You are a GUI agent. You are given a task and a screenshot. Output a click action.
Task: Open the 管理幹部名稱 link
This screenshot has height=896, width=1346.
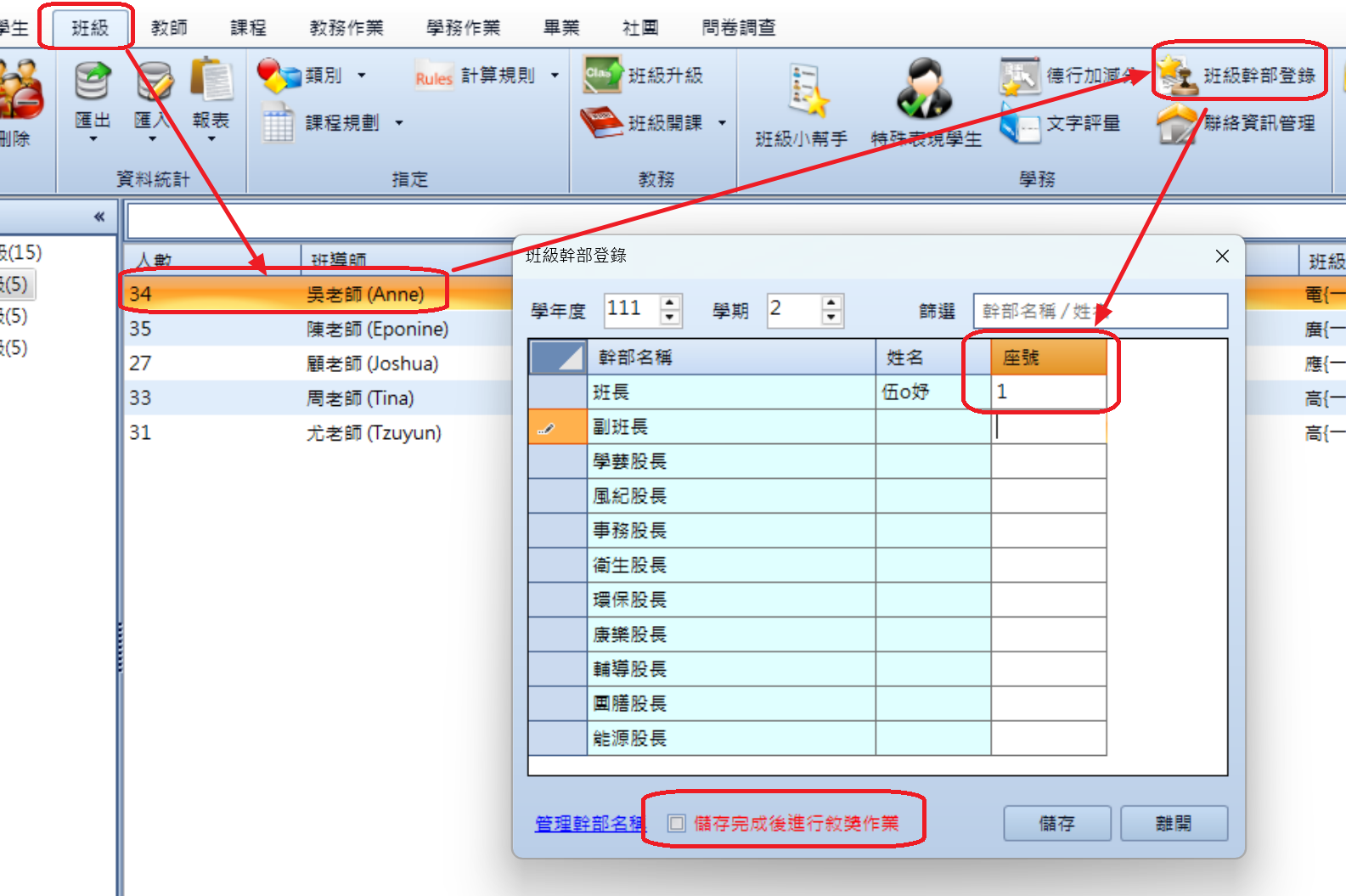coord(589,823)
